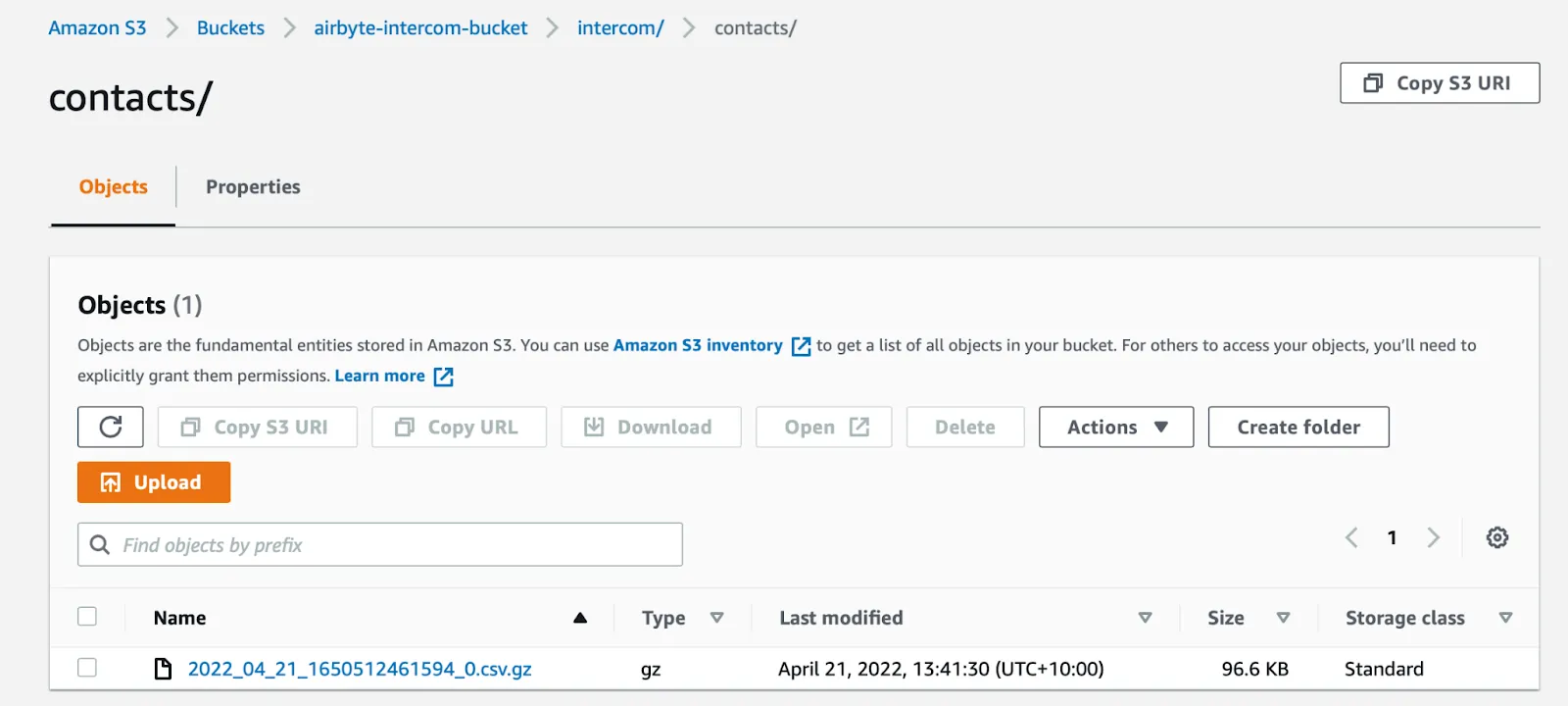Click the Size column header text

click(1225, 618)
